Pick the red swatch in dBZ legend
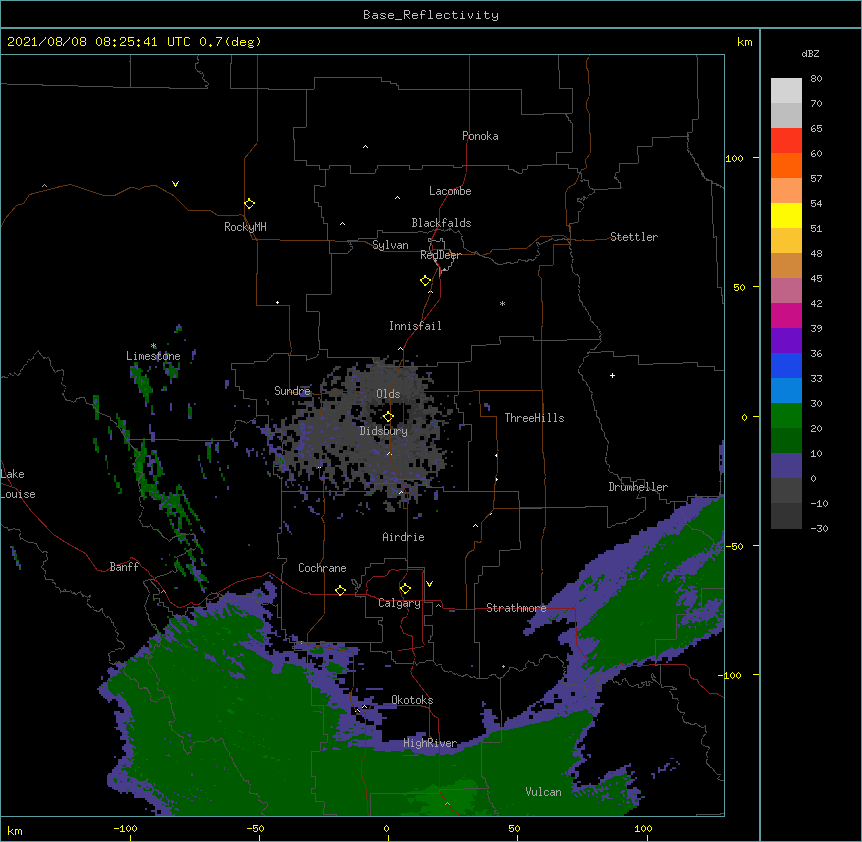 [786, 140]
